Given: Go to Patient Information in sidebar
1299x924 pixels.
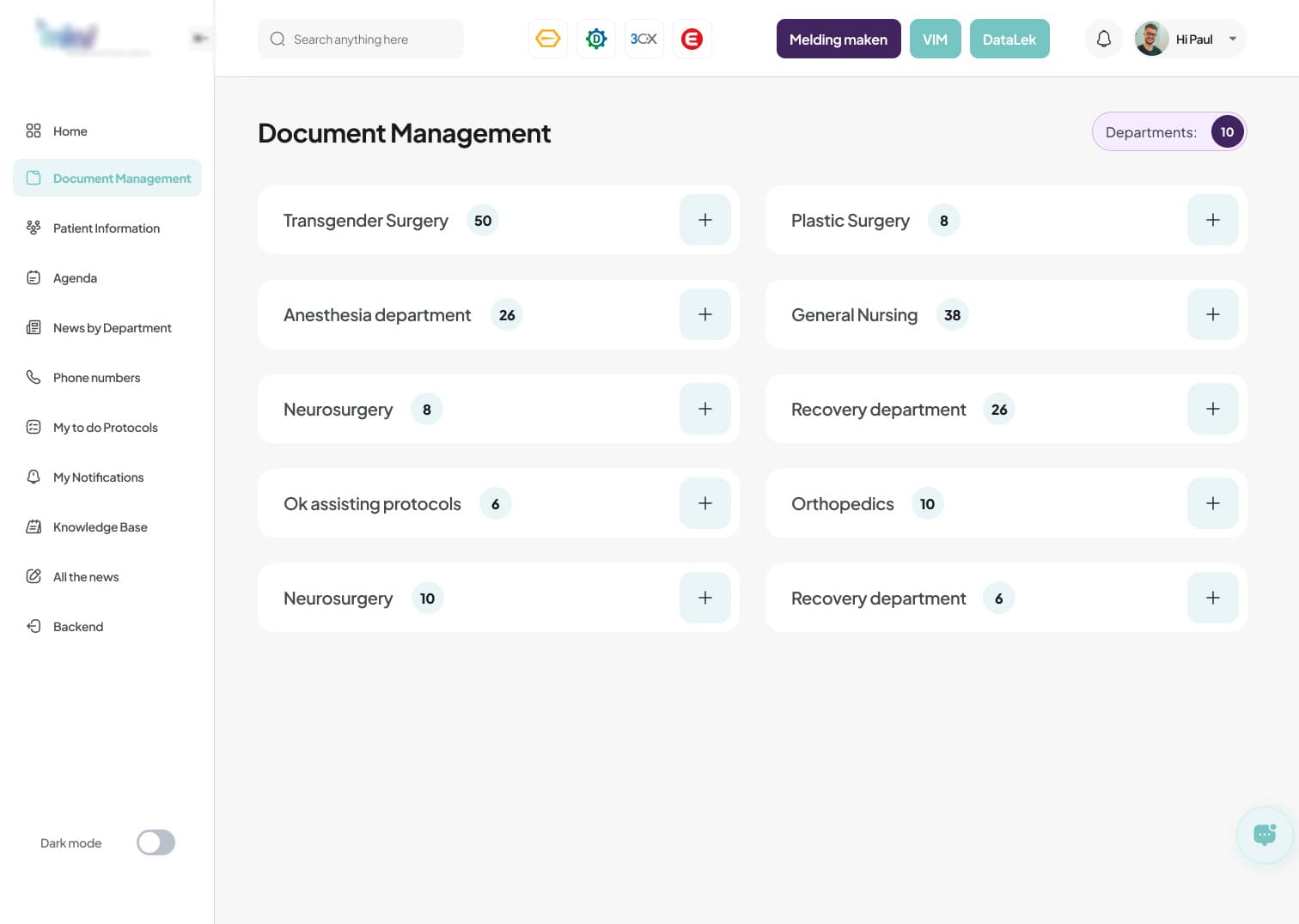Looking at the screenshot, I should pos(106,228).
